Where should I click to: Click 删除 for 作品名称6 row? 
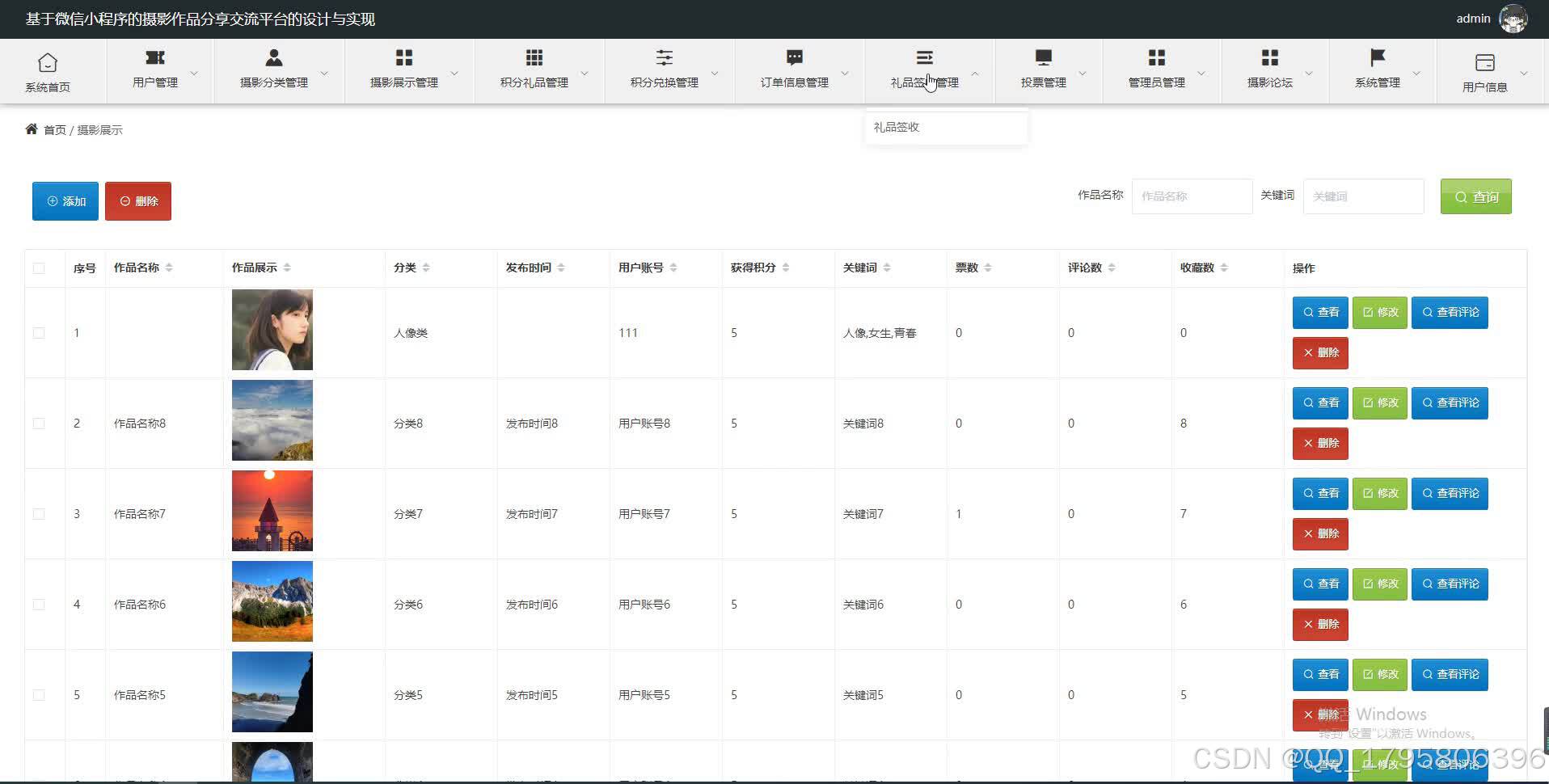coord(1320,624)
